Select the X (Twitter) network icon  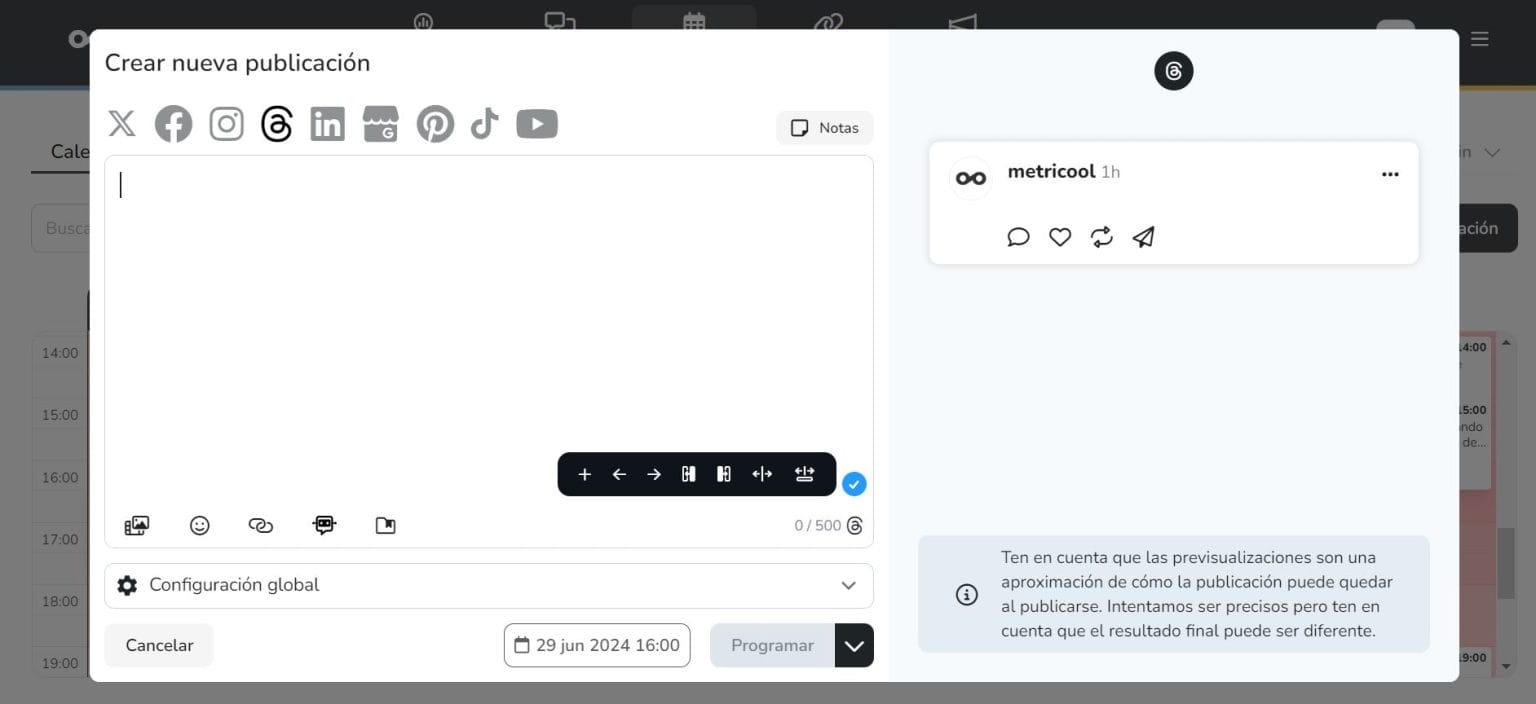coord(121,123)
